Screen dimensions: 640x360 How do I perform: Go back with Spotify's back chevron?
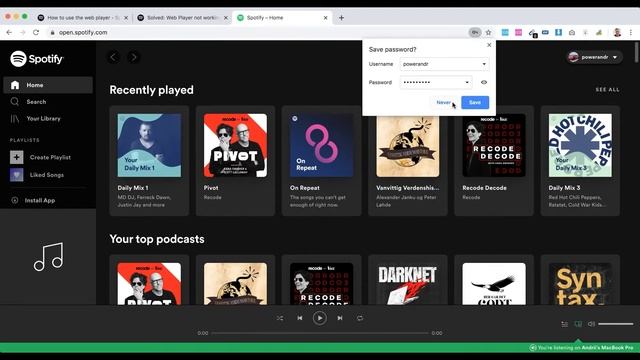(x=113, y=57)
